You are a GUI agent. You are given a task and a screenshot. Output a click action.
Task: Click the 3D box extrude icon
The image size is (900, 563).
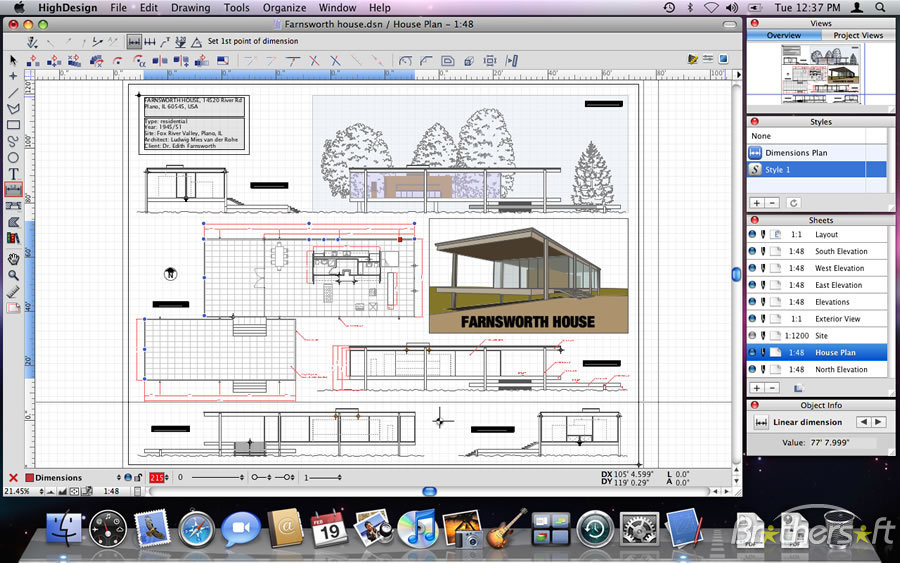coord(468,60)
